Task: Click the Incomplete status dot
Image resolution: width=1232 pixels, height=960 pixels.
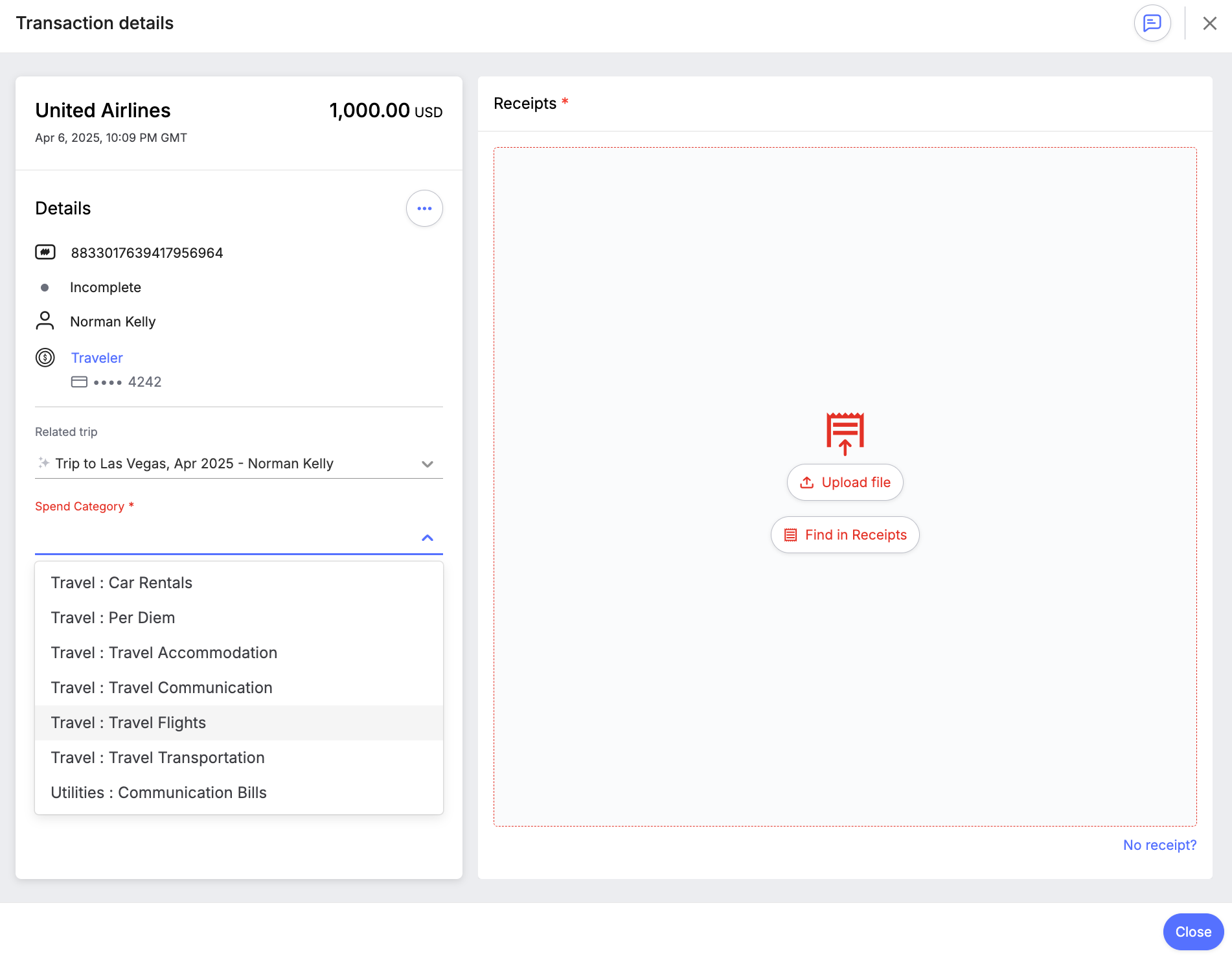Action: click(45, 288)
